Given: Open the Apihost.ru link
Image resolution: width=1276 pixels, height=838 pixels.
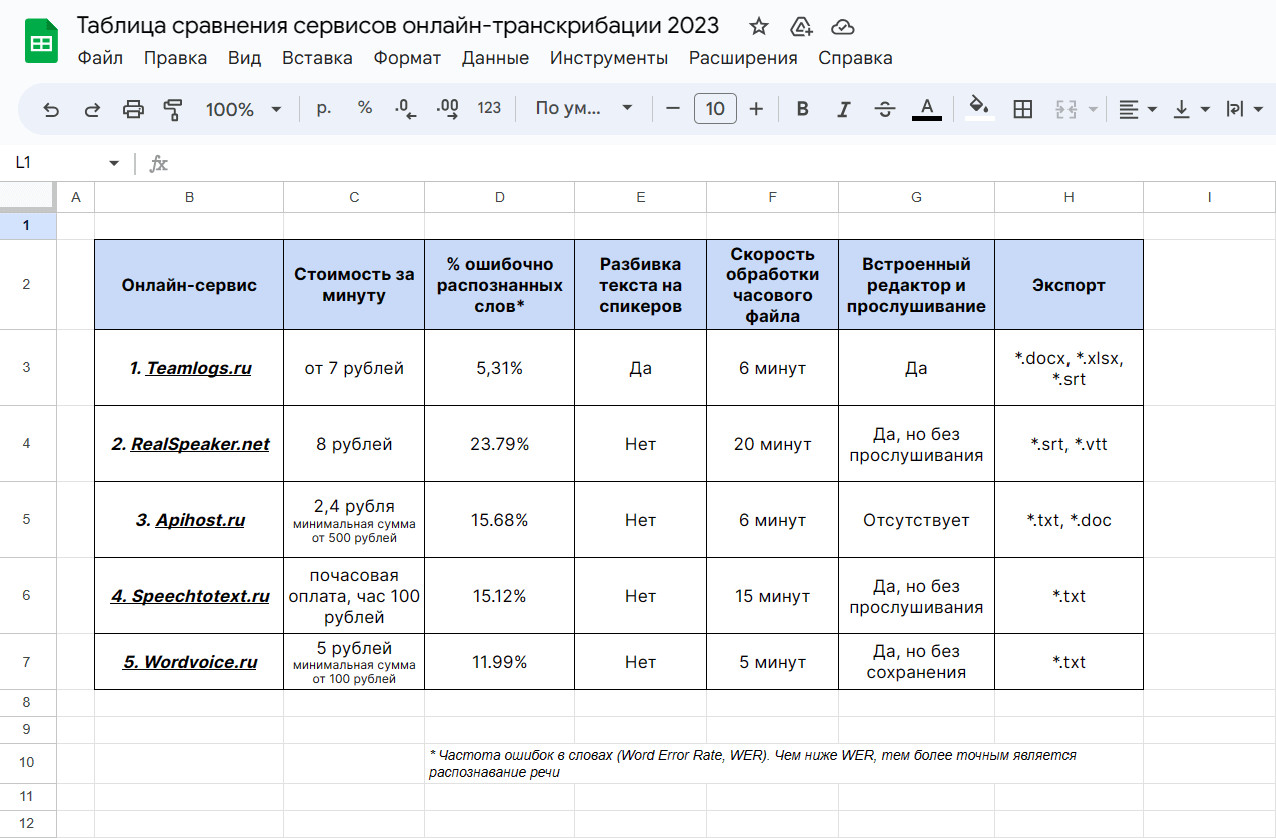Looking at the screenshot, I should click(200, 520).
